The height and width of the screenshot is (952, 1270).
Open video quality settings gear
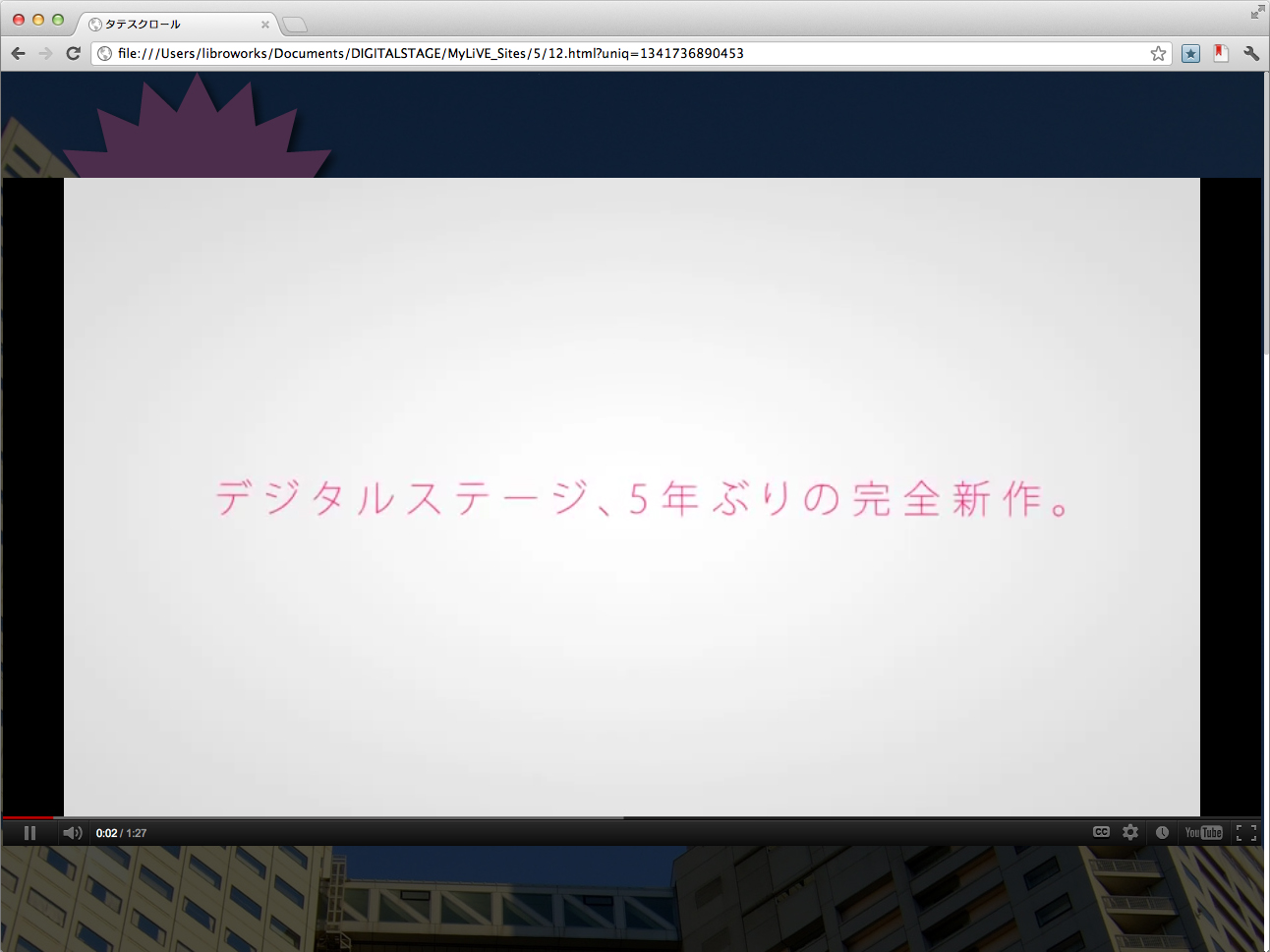(x=1130, y=832)
